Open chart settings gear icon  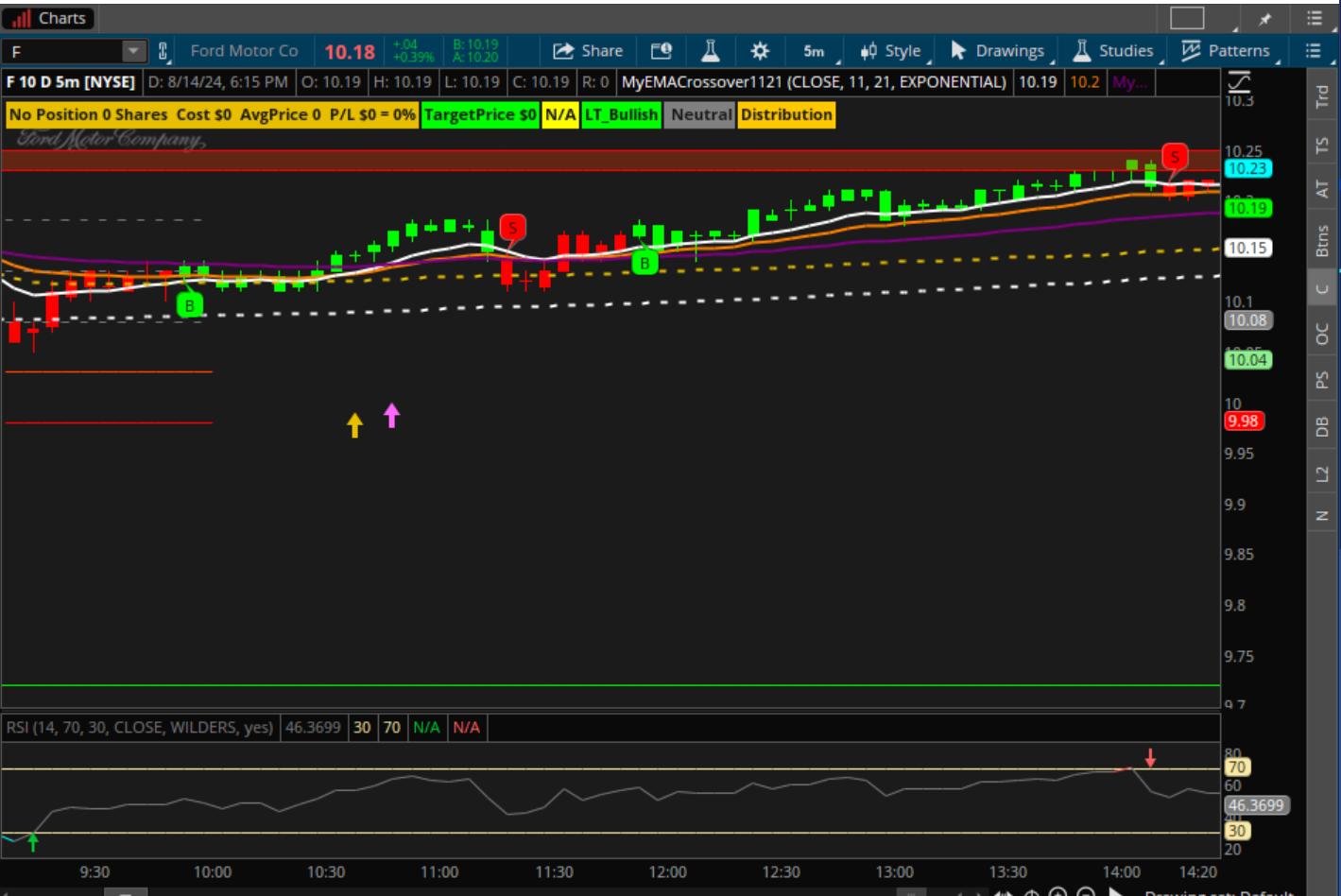click(760, 51)
